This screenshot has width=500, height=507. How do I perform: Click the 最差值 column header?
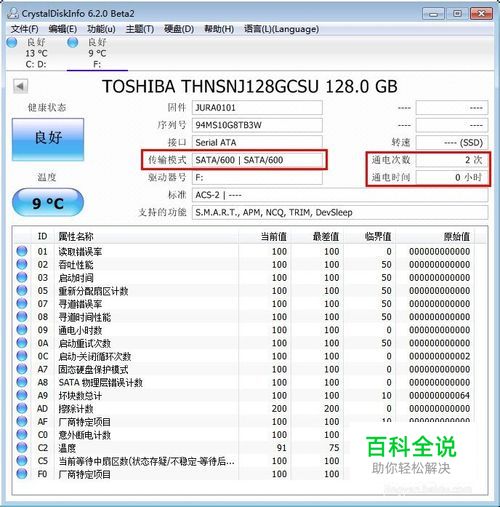[x=317, y=236]
